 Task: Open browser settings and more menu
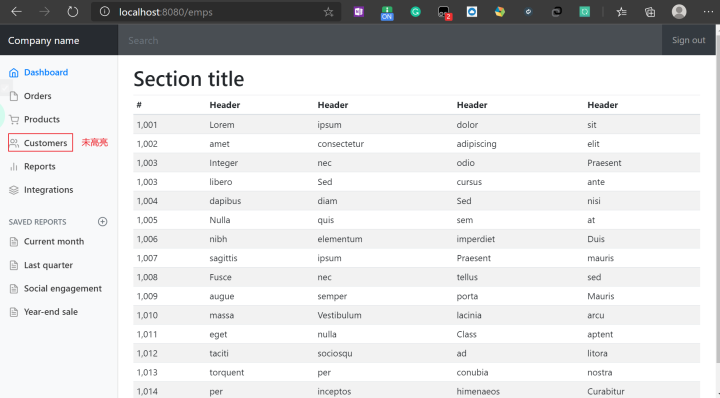tap(708, 12)
